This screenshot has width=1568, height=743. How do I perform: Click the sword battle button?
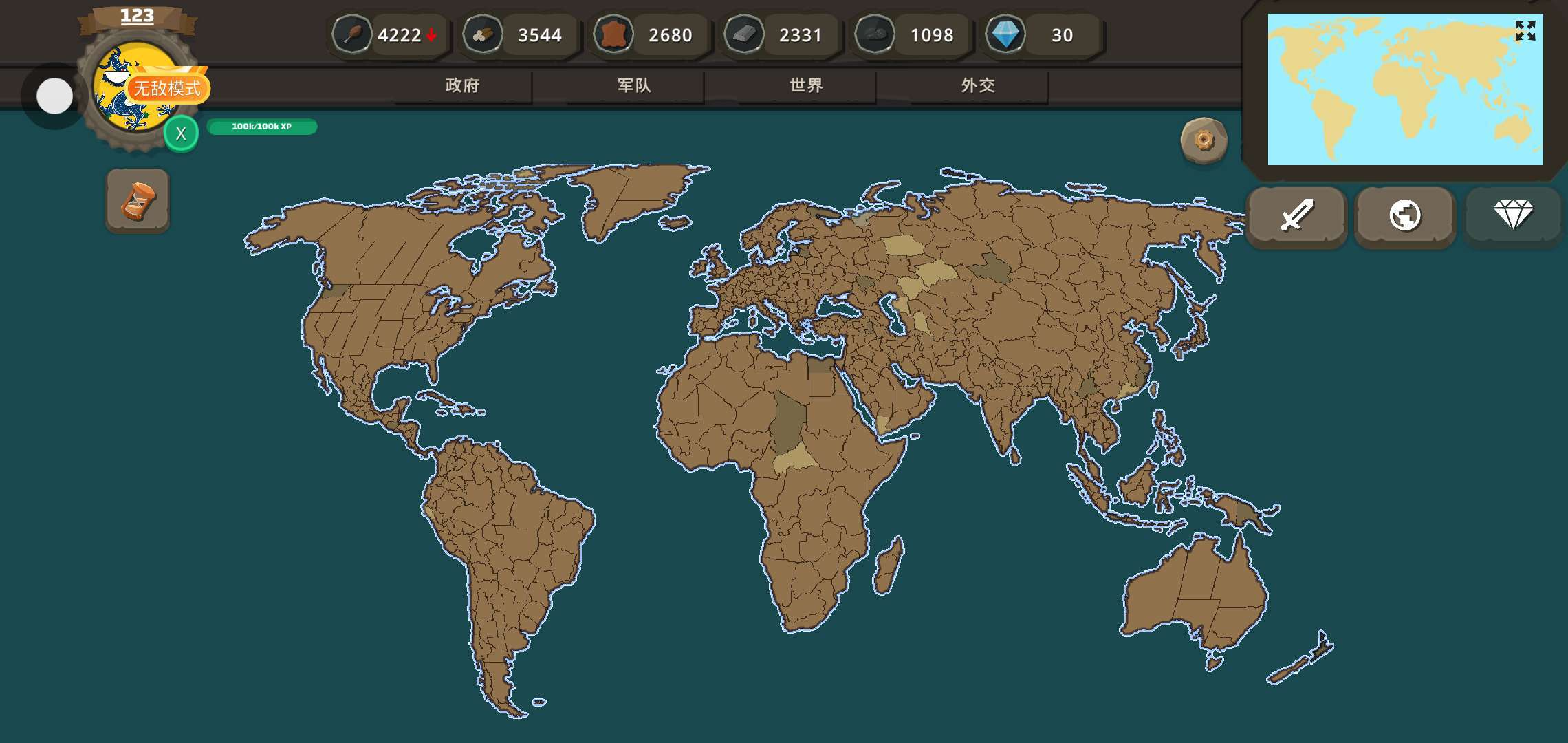pos(1296,215)
